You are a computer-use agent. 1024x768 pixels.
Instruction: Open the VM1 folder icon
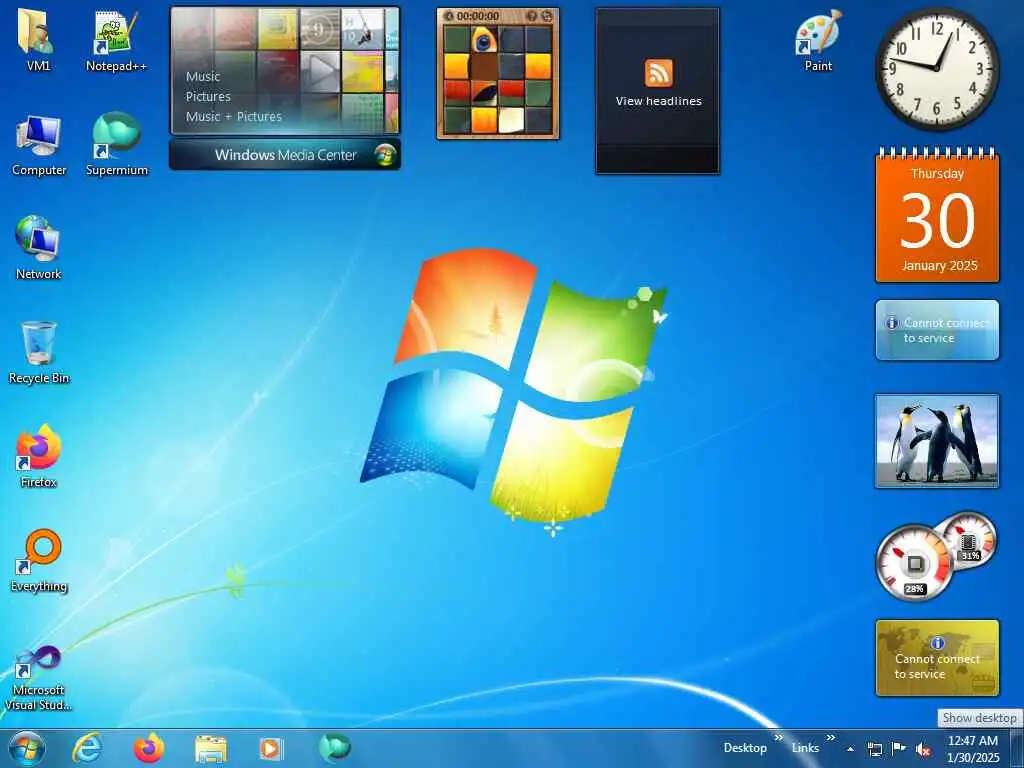pos(37,40)
